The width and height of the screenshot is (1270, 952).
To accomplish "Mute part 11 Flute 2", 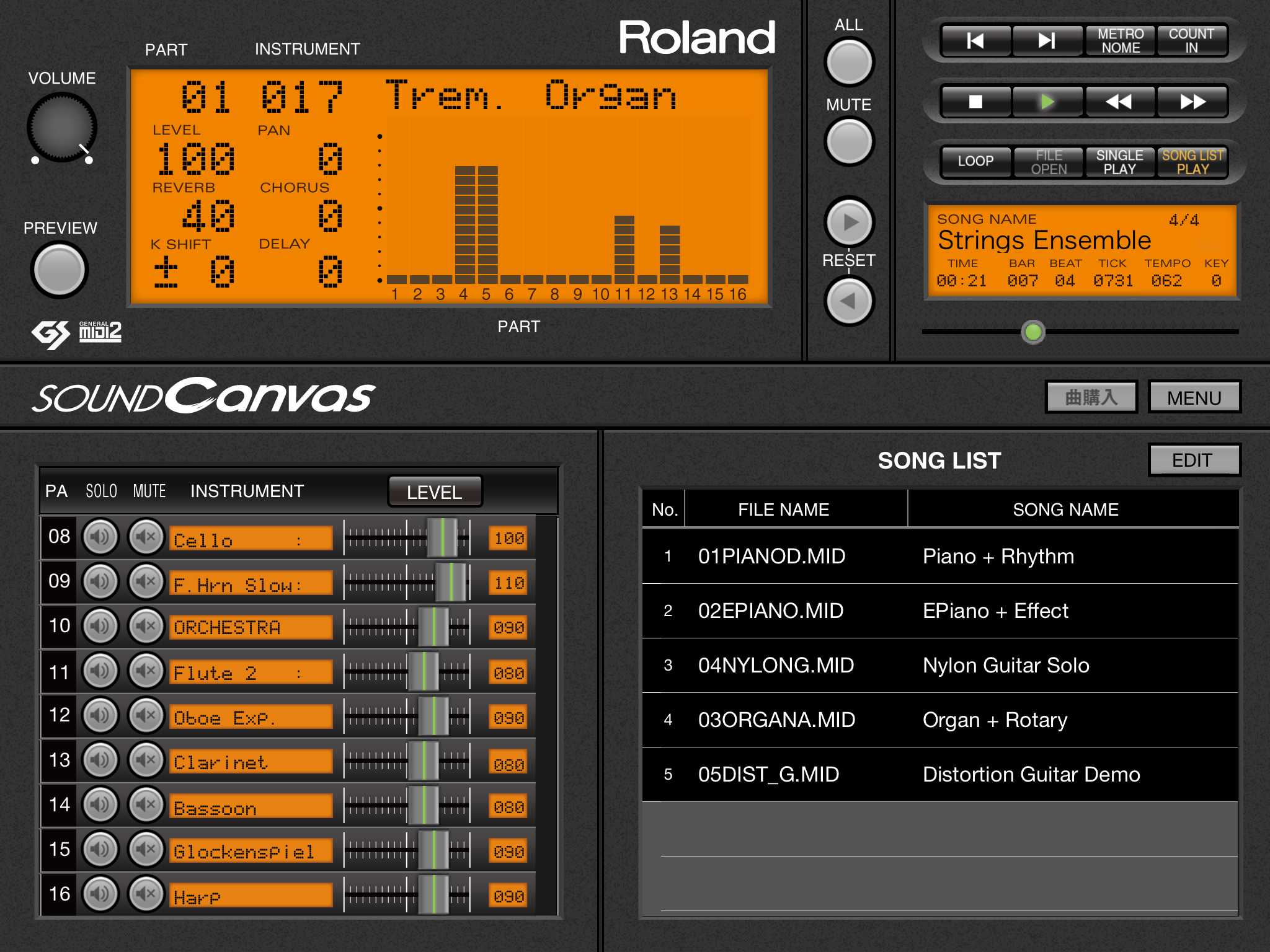I will (146, 671).
